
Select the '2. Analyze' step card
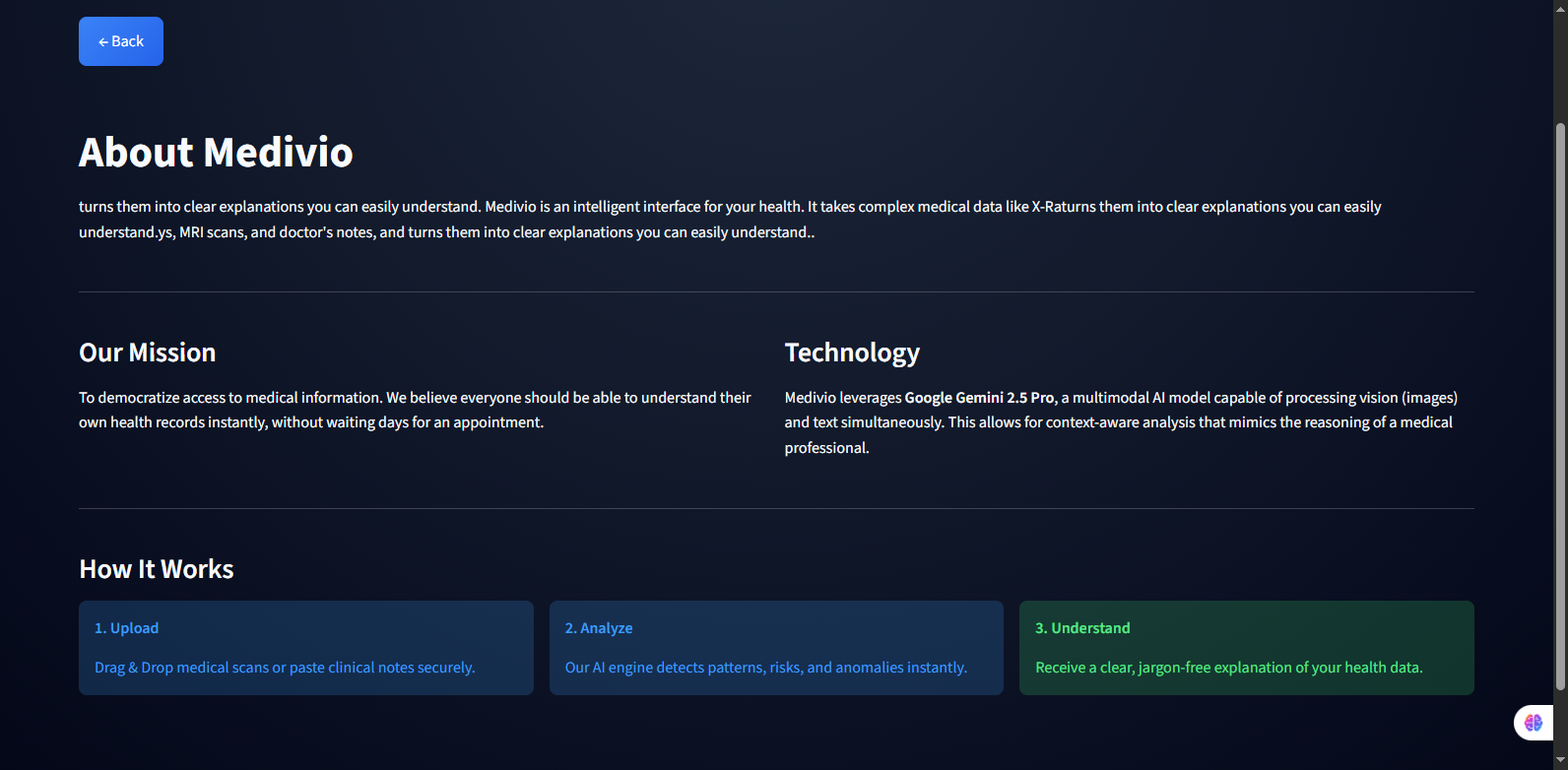776,648
